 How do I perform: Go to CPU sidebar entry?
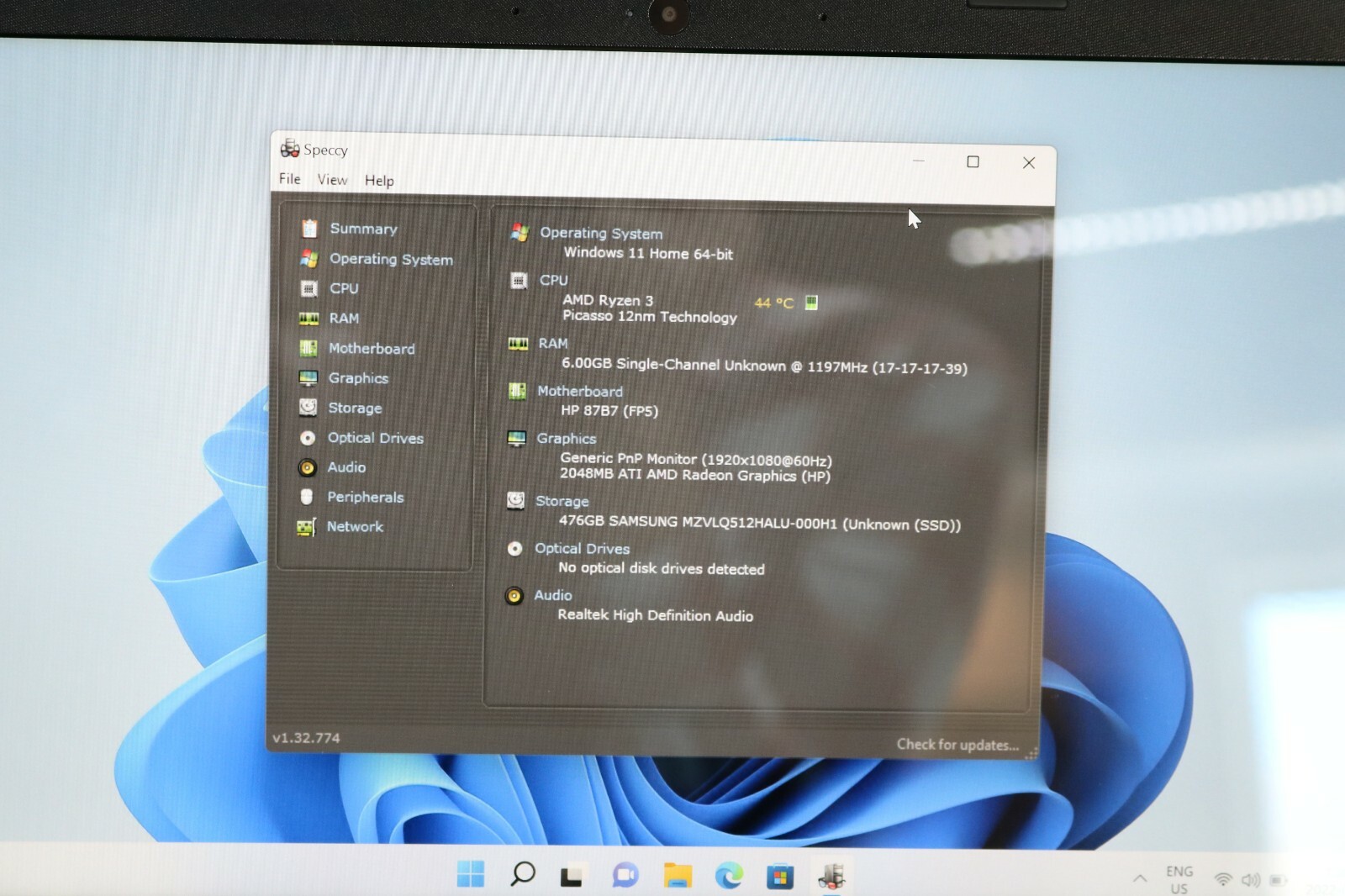click(x=344, y=288)
